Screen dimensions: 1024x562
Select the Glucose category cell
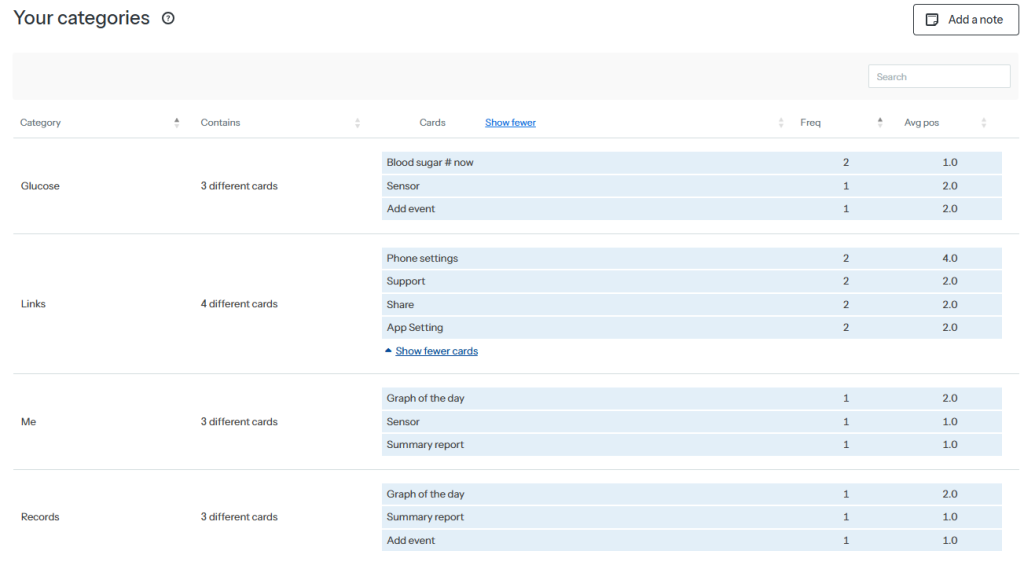[x=40, y=186]
